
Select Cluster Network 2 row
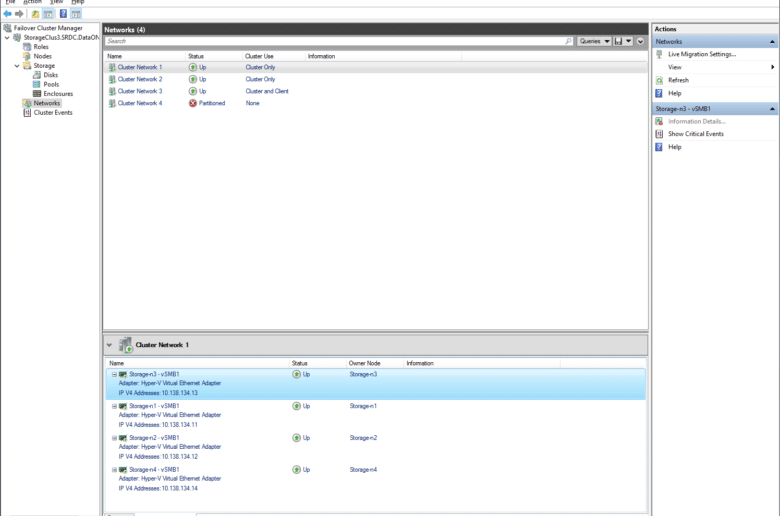pos(376,79)
